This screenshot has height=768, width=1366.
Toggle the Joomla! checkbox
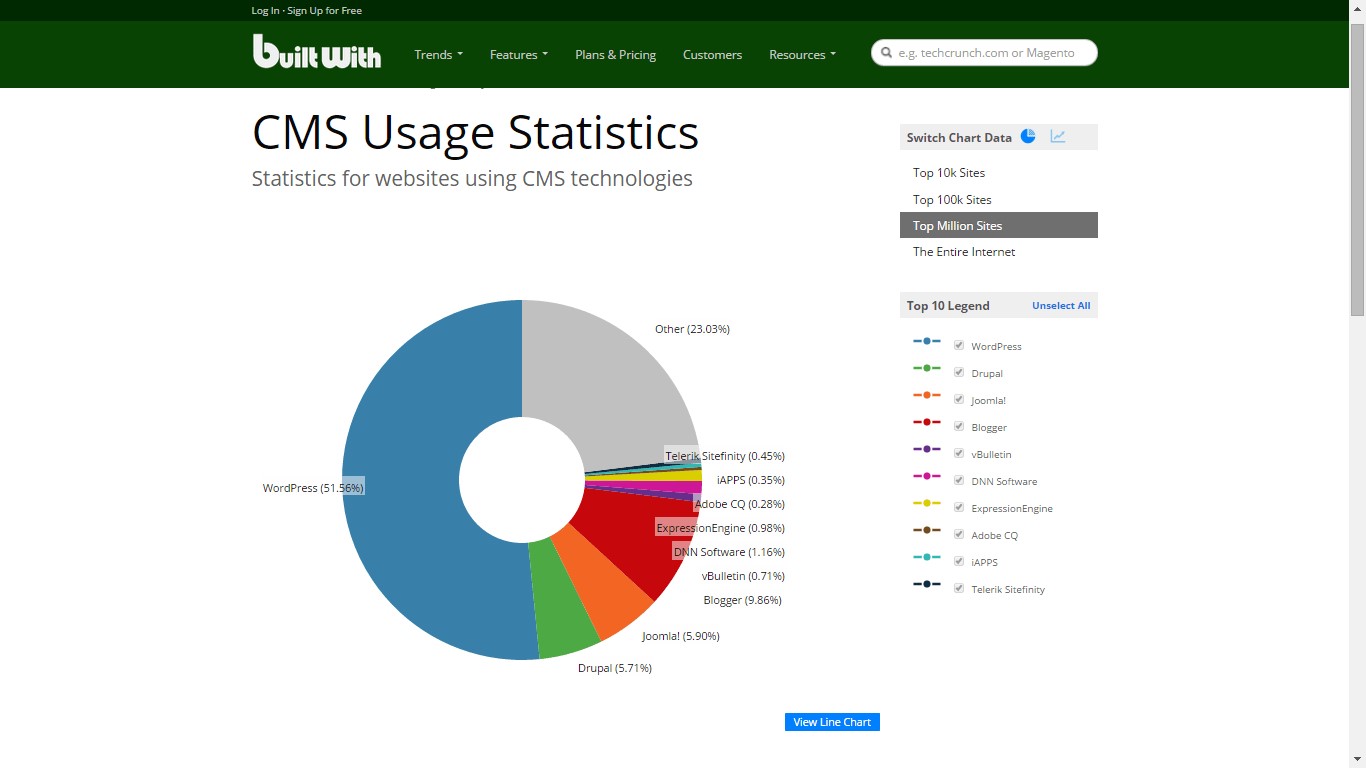tap(959, 400)
